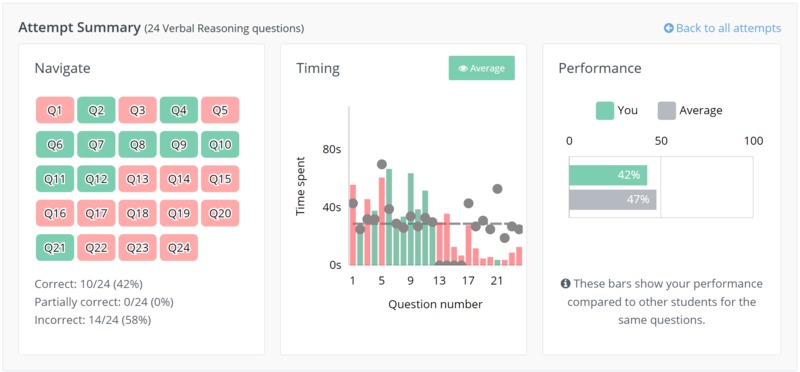Viewport: 800px width, 372px height.
Task: Go to question Q13
Action: (138, 179)
